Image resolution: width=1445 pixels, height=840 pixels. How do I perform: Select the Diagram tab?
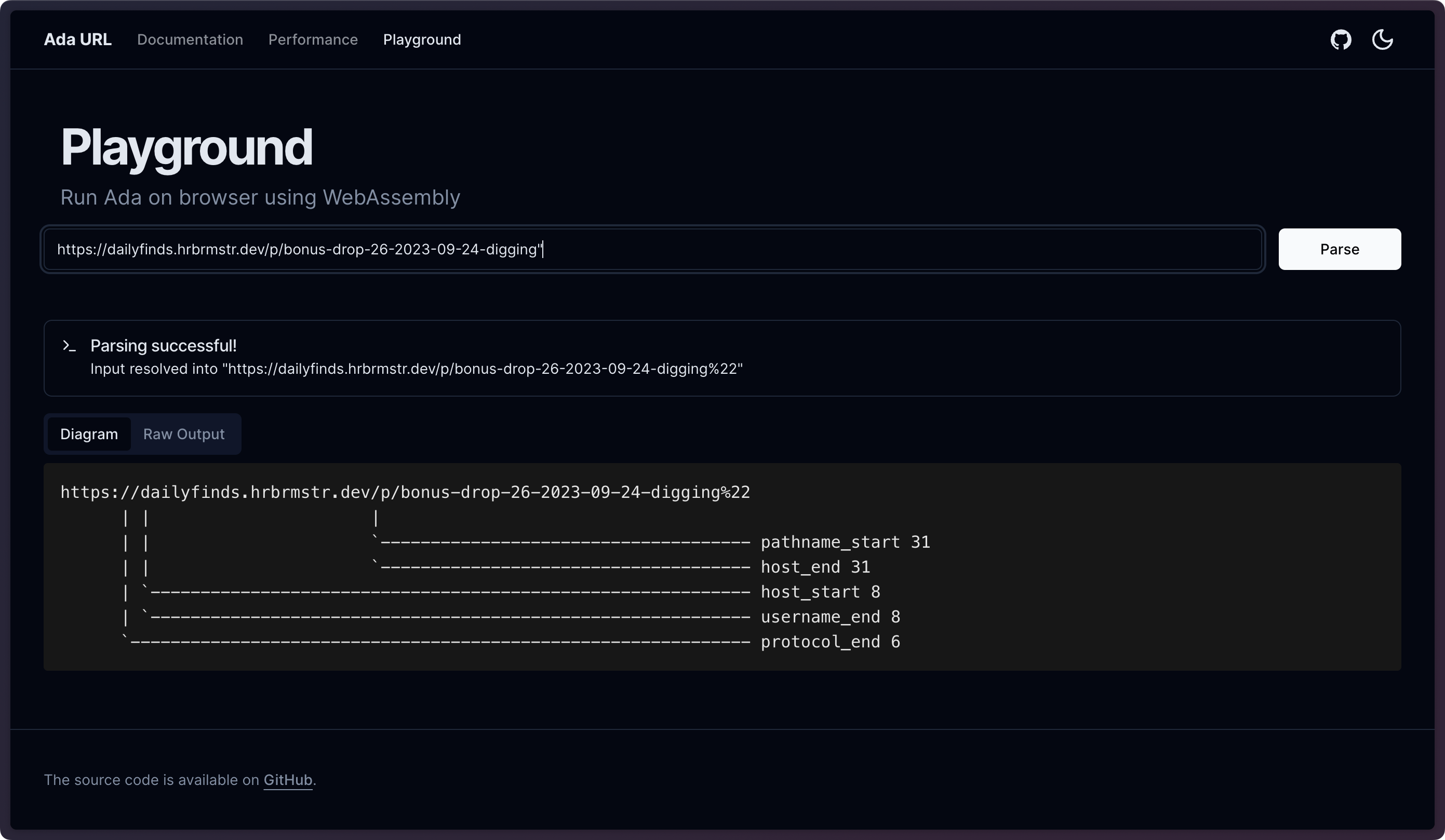(x=89, y=435)
